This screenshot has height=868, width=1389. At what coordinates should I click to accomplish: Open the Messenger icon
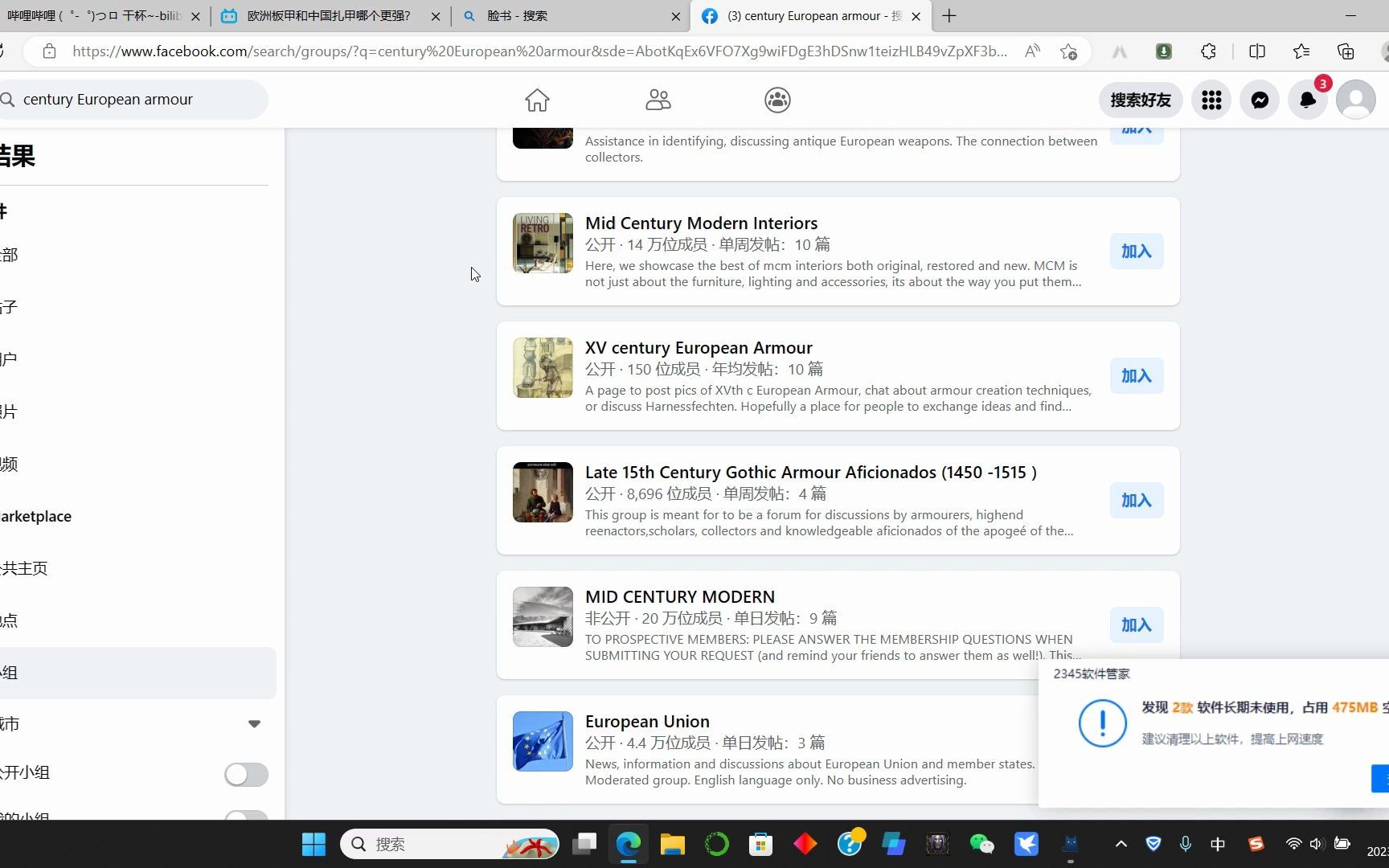[1260, 100]
